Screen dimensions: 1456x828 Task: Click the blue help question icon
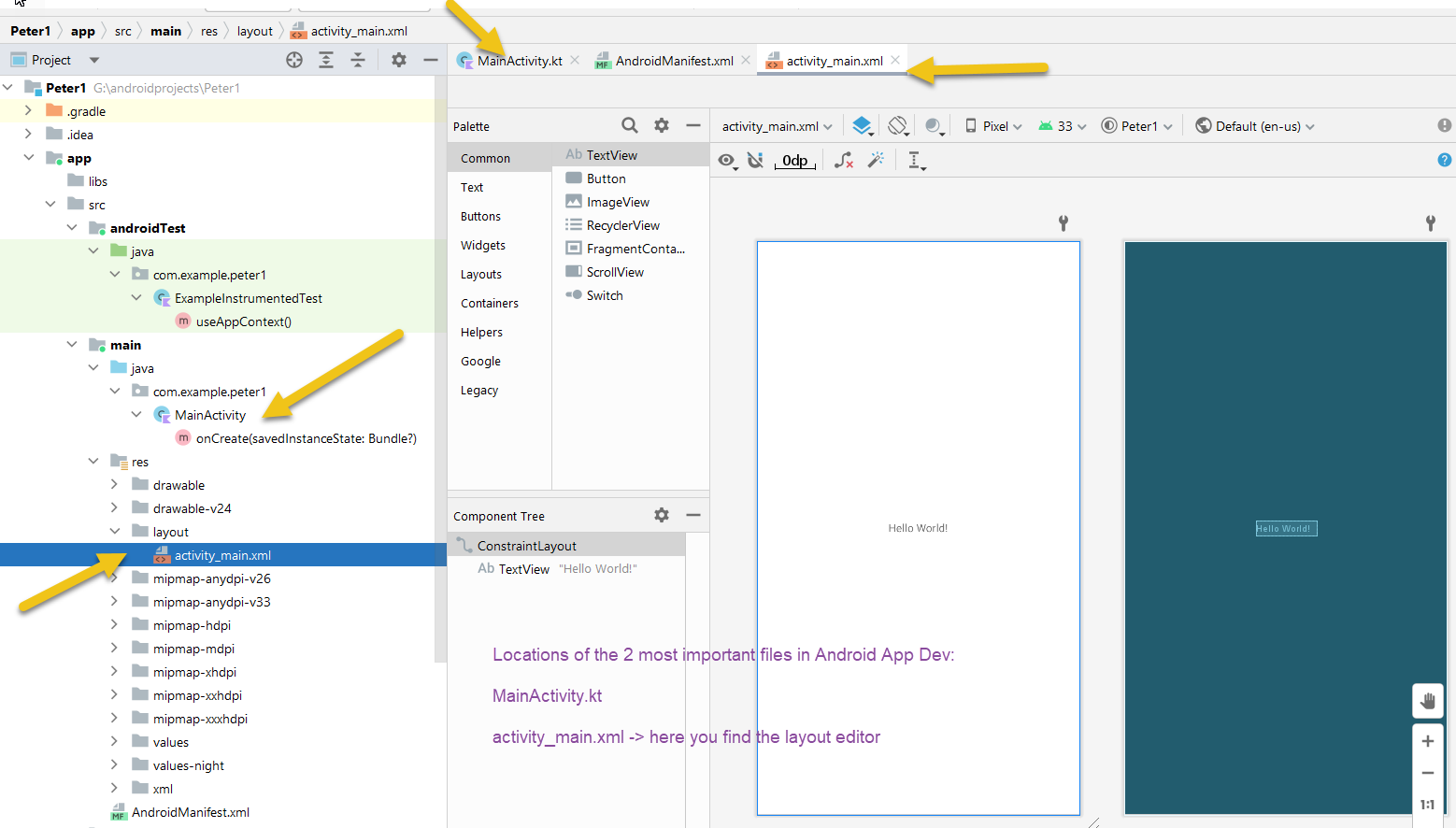pos(1445,160)
